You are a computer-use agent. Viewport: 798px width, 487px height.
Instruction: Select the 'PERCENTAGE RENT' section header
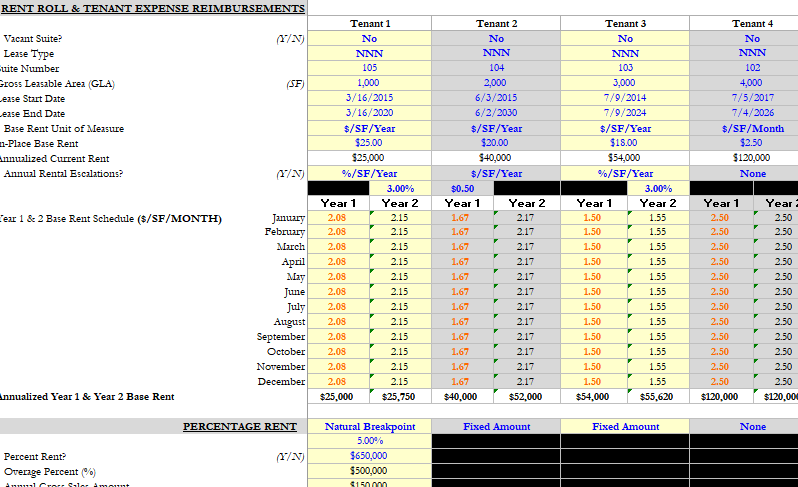tap(239, 426)
